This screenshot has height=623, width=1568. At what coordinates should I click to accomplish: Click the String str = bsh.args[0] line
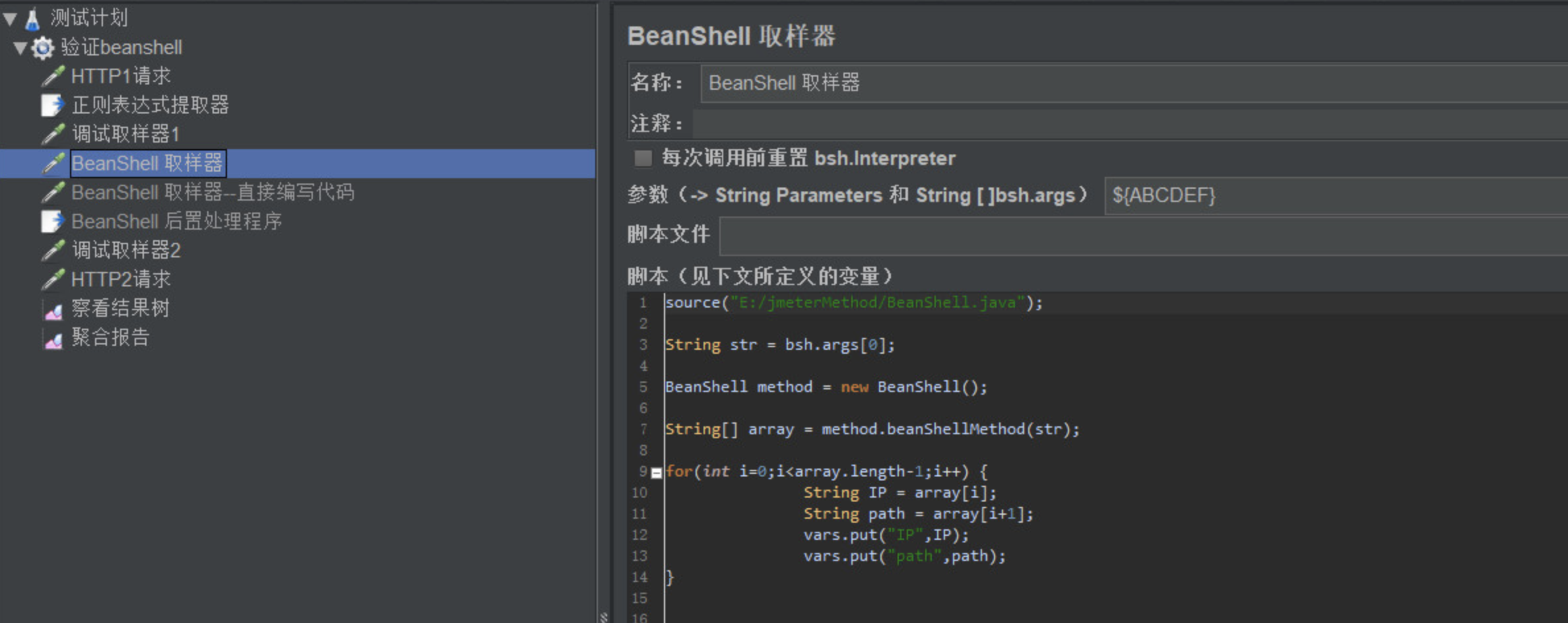click(x=780, y=345)
